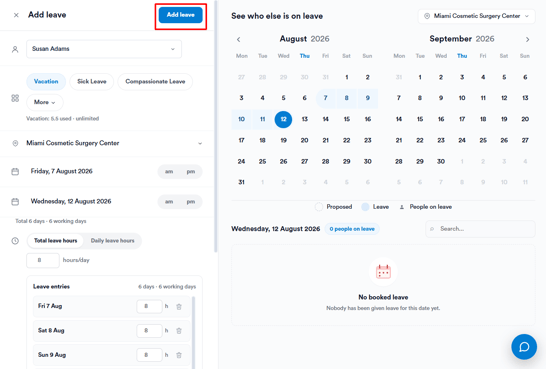The height and width of the screenshot is (369, 546).
Task: Open the Susan Adams employee dropdown
Action: click(x=104, y=49)
